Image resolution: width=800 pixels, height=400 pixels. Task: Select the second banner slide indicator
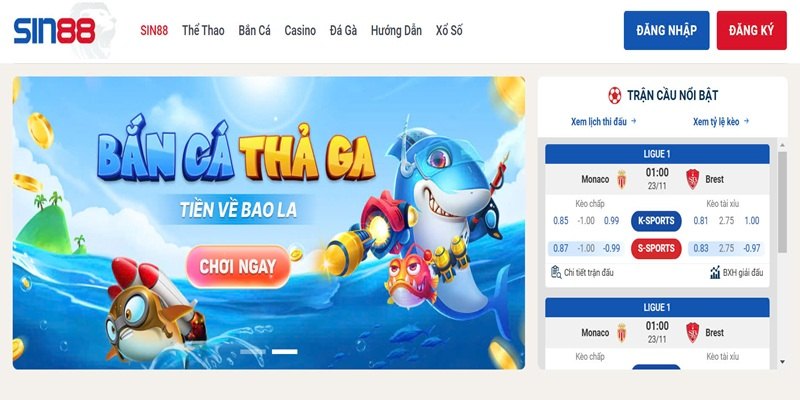(285, 352)
